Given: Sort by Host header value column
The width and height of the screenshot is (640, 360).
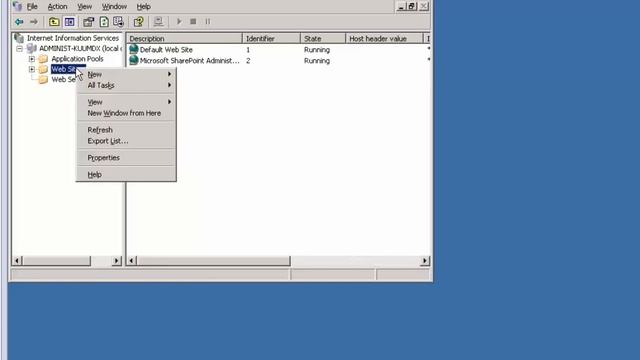Looking at the screenshot, I should [x=384, y=38].
